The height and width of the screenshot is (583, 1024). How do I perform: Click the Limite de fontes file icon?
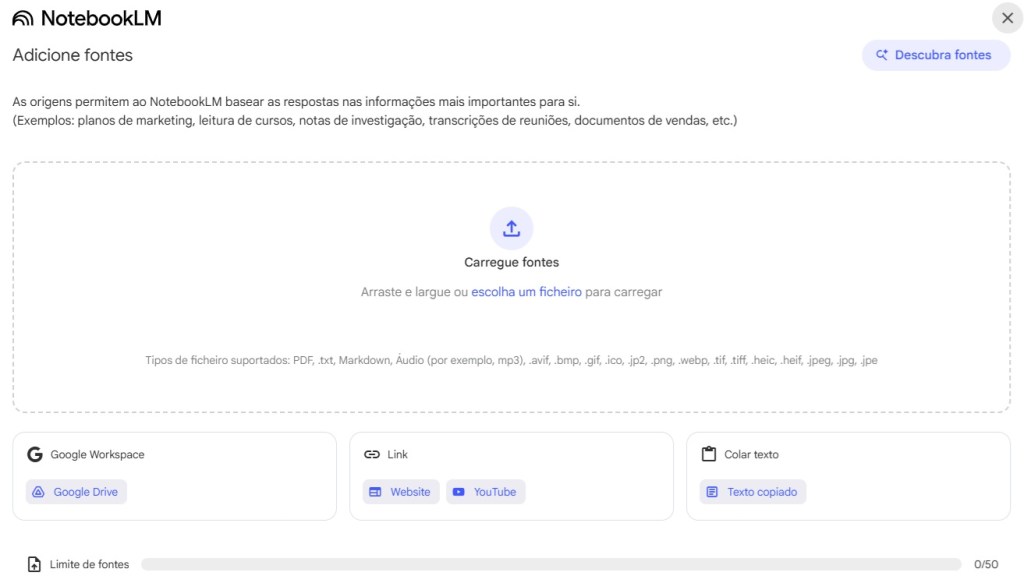click(x=35, y=564)
